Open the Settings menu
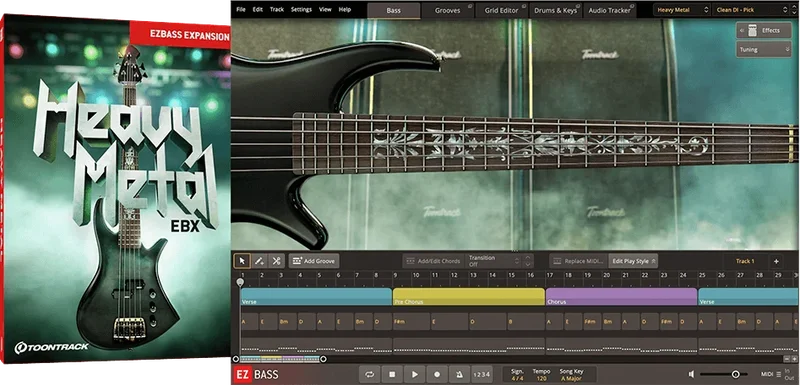The height and width of the screenshot is (385, 800). [302, 10]
